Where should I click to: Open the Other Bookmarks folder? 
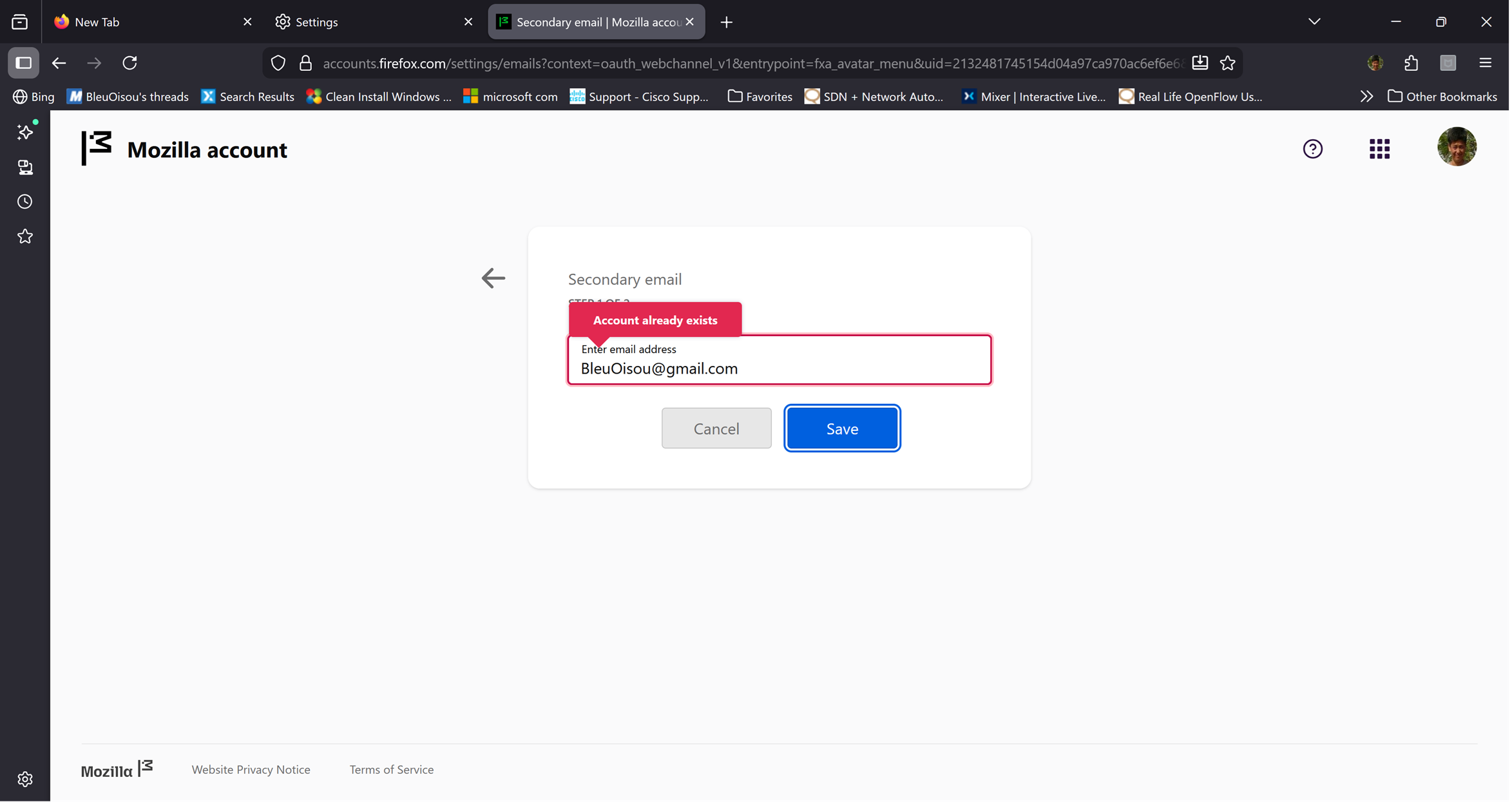[1442, 96]
